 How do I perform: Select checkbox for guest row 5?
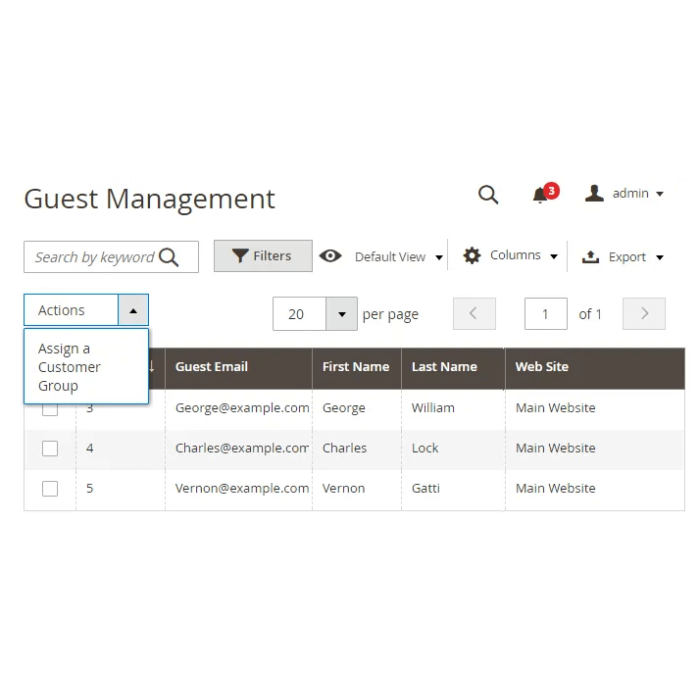pyautogui.click(x=50, y=488)
